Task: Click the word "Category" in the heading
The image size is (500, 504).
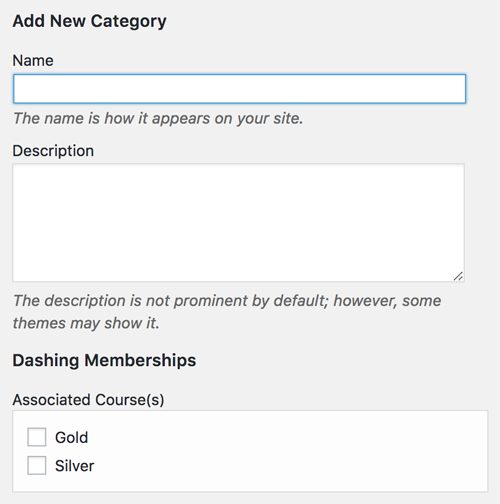Action: pyautogui.click(x=128, y=21)
